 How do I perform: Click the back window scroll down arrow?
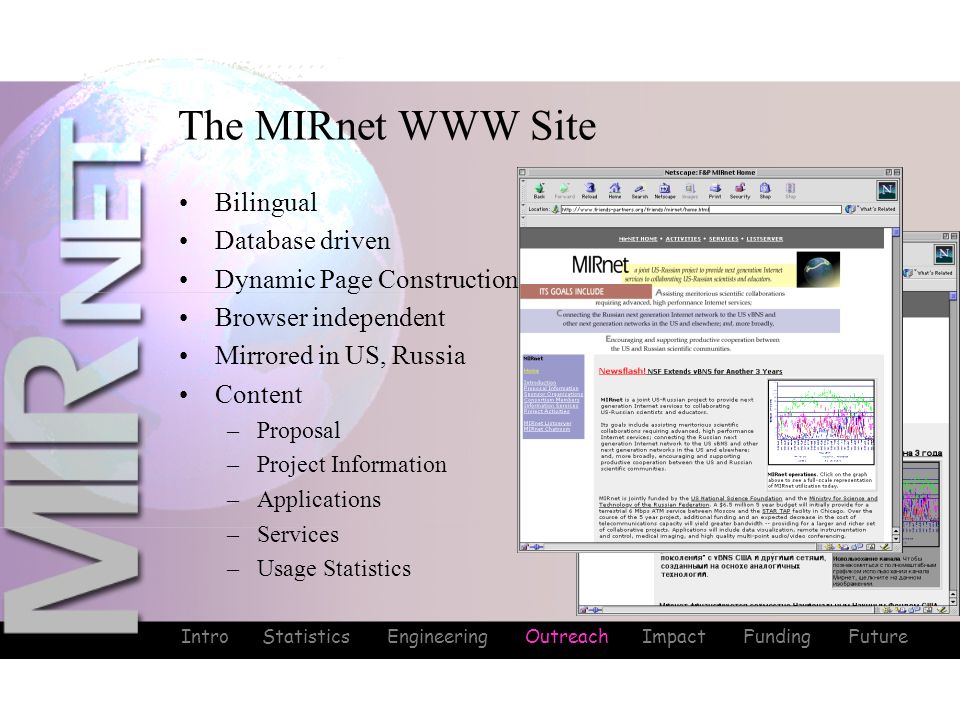(x=953, y=602)
